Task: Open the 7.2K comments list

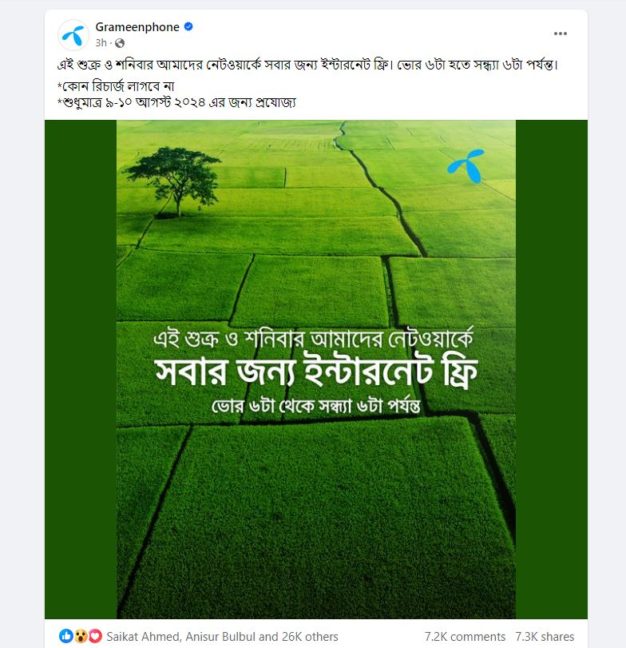Action: [x=465, y=636]
